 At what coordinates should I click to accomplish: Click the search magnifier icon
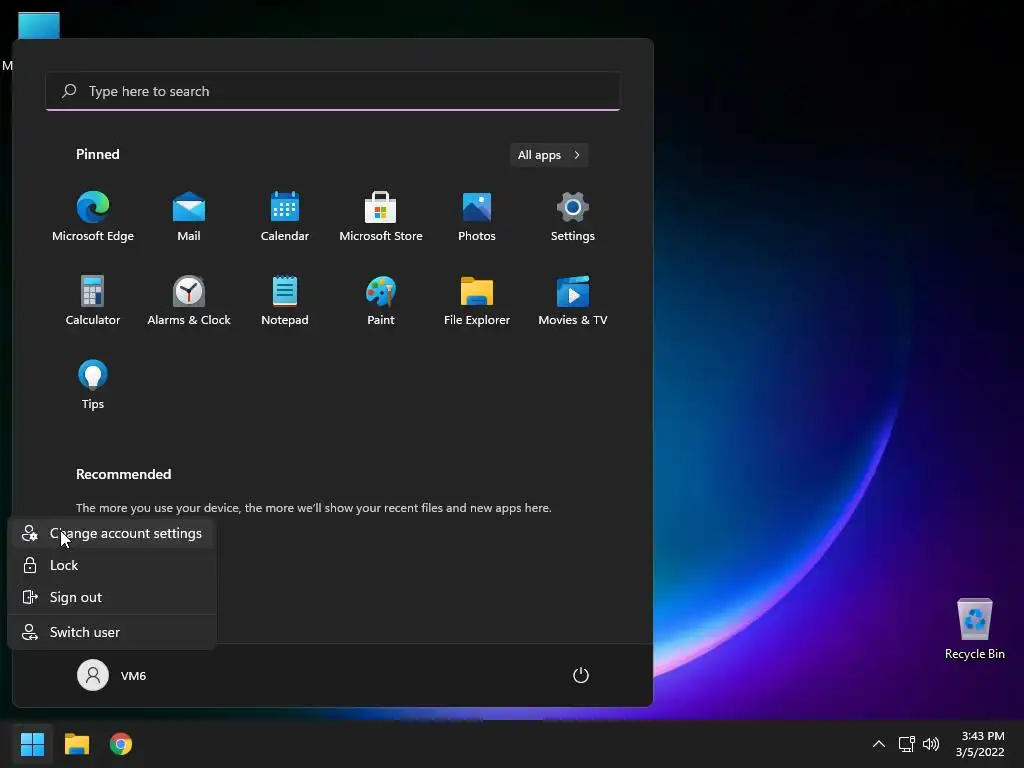(x=69, y=91)
